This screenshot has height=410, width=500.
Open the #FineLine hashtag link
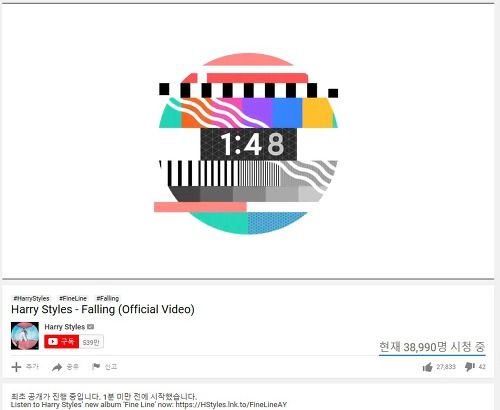tap(73, 298)
